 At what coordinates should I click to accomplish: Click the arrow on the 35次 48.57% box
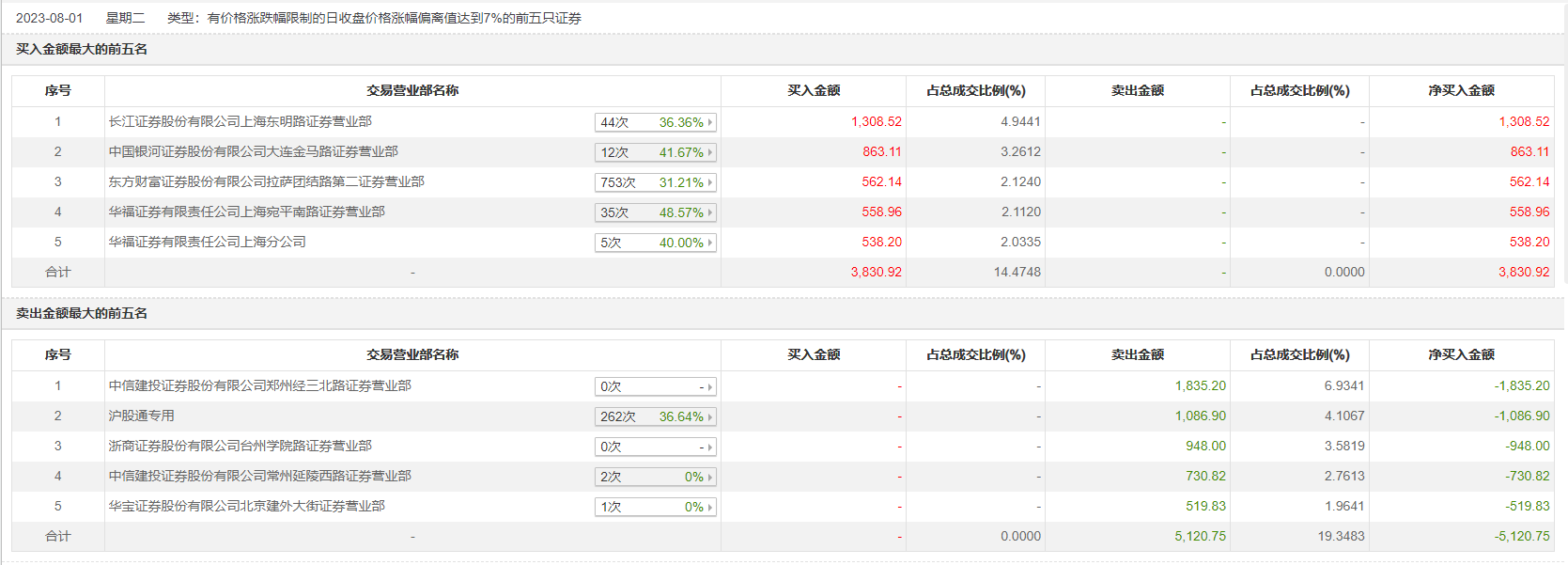click(x=710, y=212)
